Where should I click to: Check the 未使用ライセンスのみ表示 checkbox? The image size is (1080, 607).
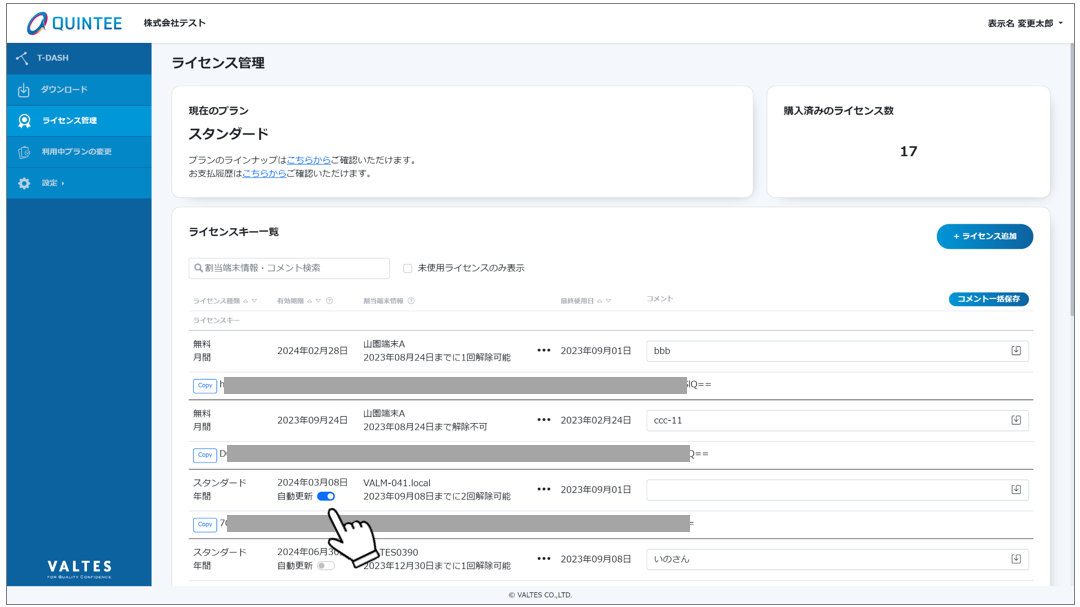point(408,268)
